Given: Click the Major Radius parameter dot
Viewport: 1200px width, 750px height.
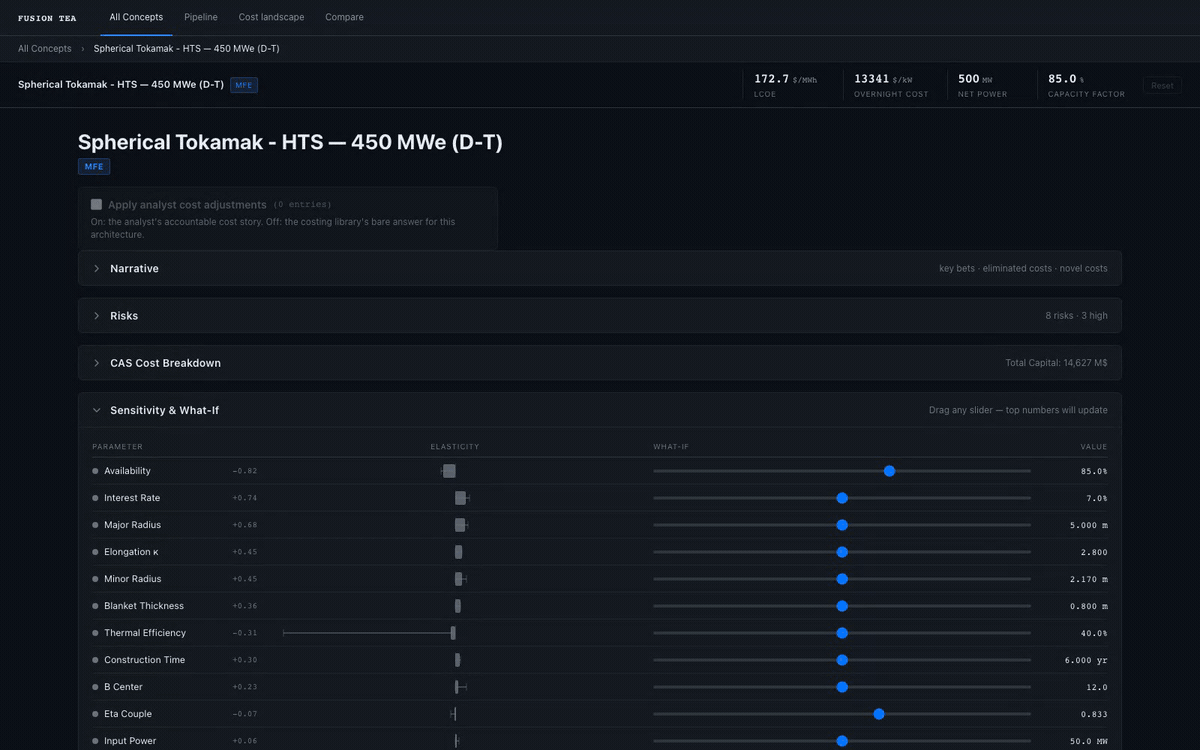Looking at the screenshot, I should click(95, 525).
